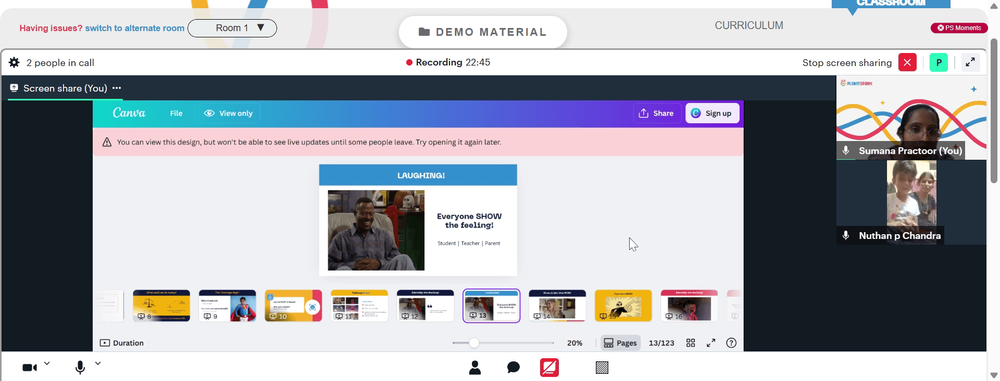Click switch to alternate room link
The height and width of the screenshot is (381, 1000).
tap(135, 28)
